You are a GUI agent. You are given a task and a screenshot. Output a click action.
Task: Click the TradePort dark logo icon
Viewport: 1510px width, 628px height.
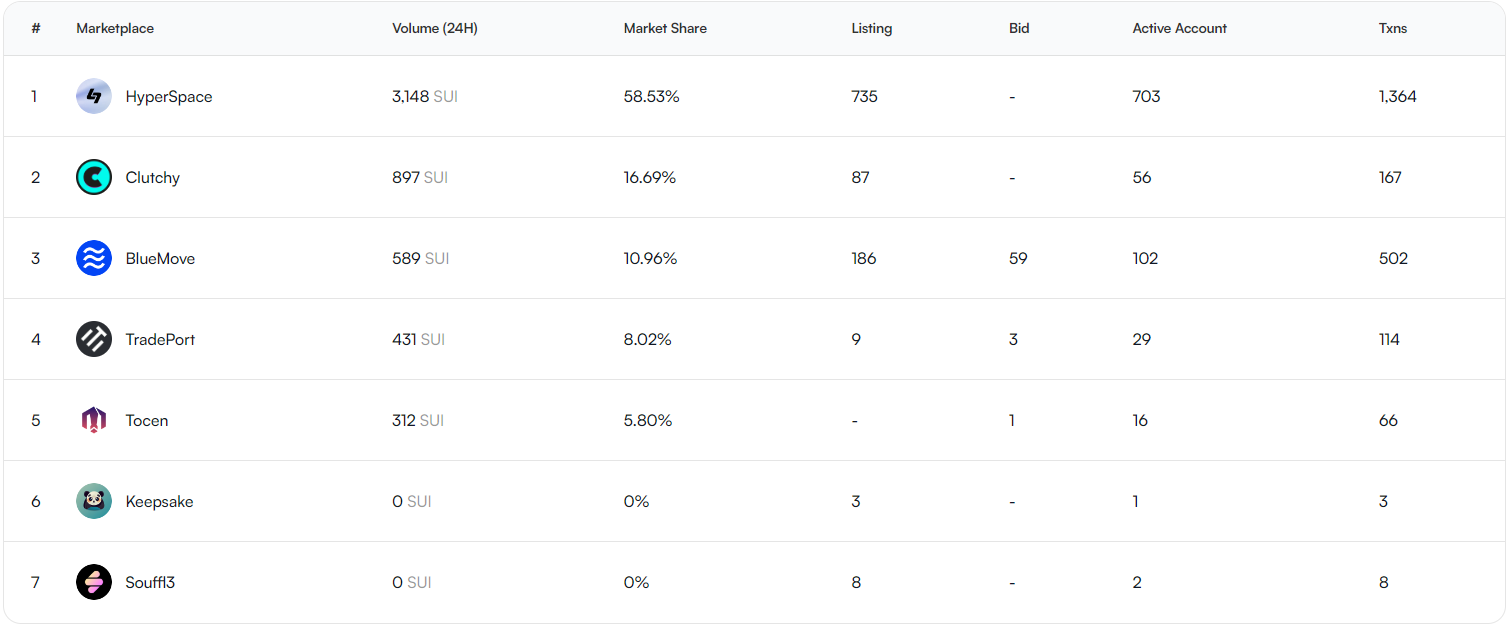click(94, 339)
